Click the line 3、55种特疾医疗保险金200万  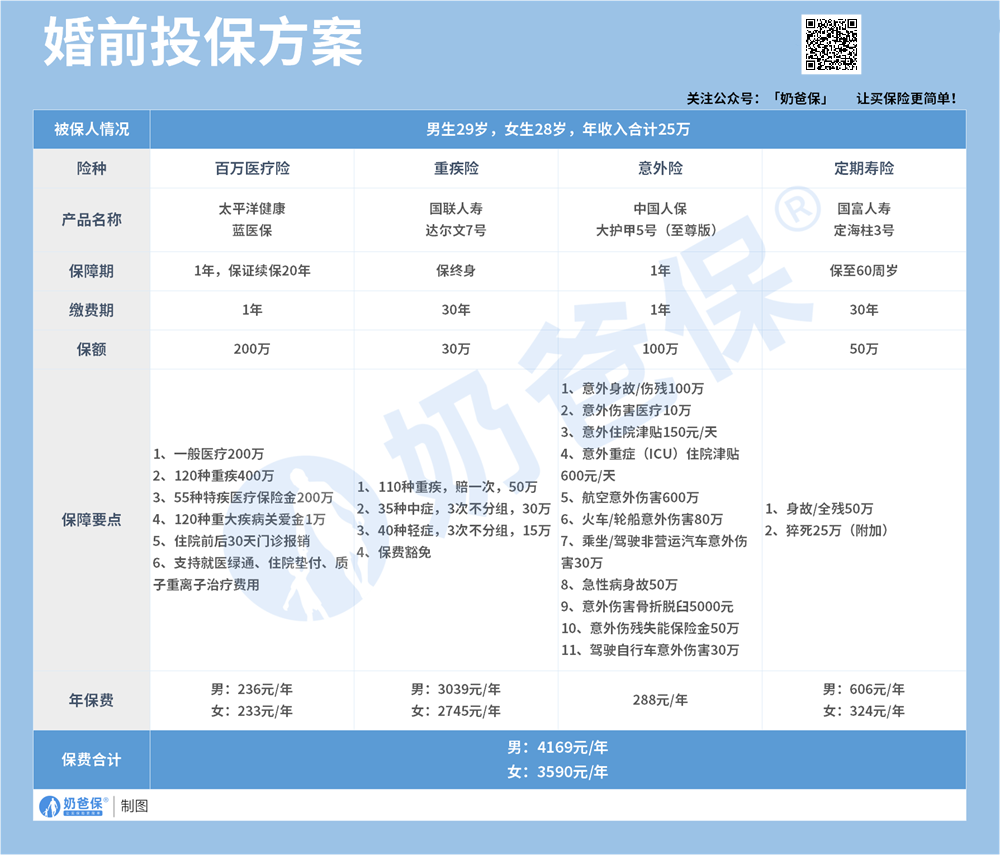coord(243,497)
